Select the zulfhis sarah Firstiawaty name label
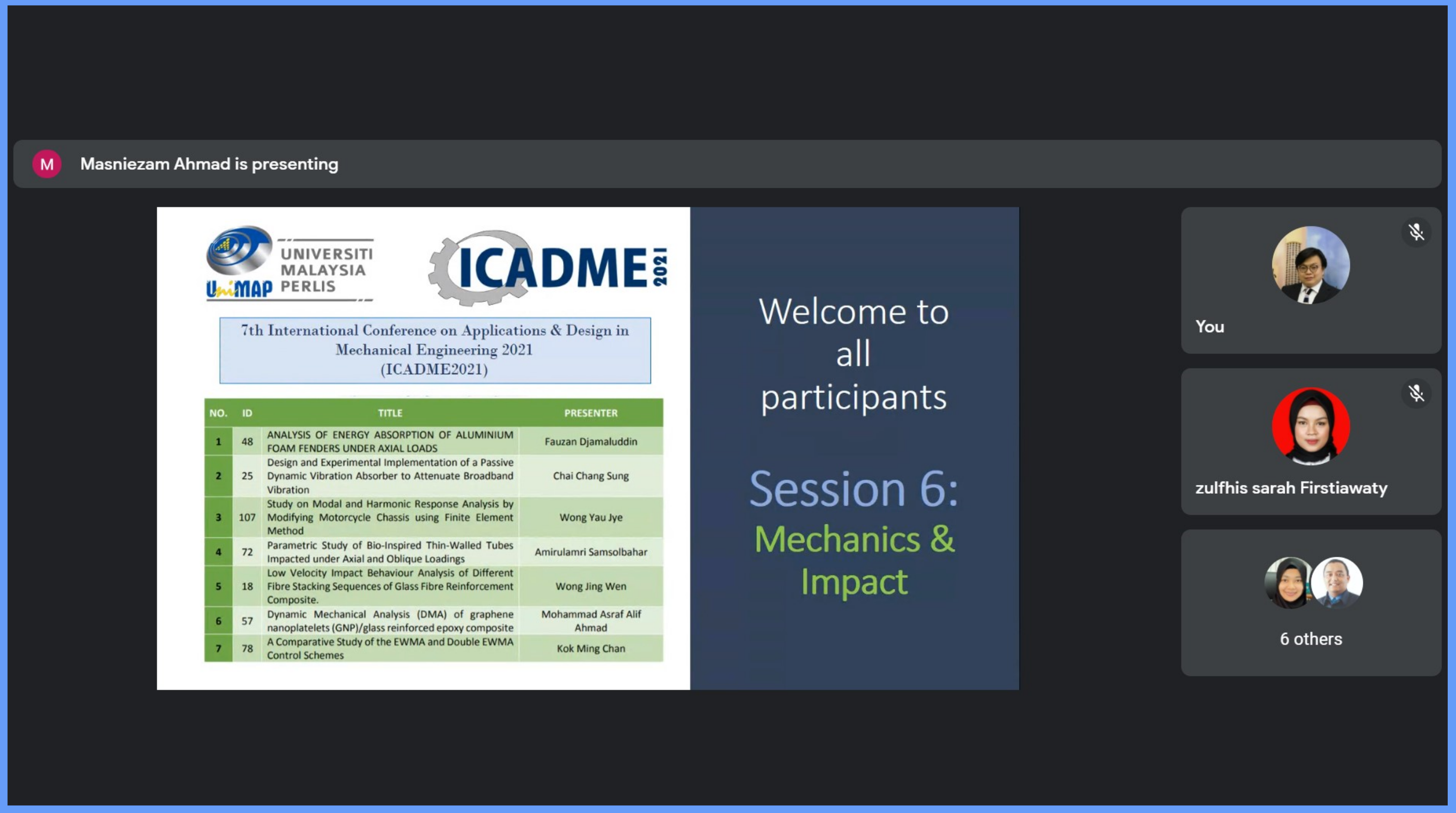 (x=1291, y=487)
